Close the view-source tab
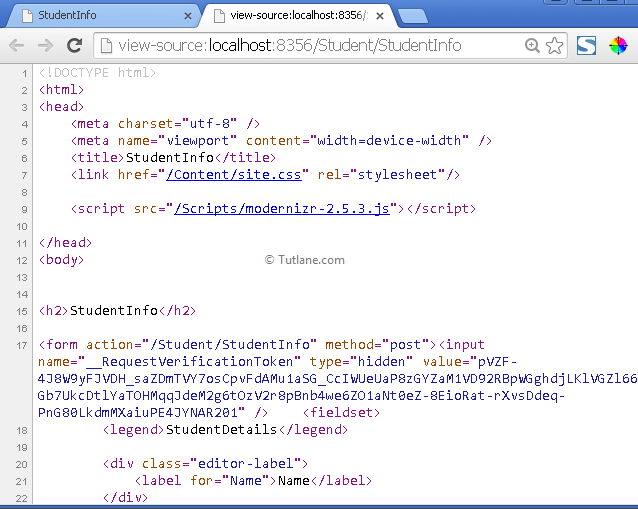 380,16
